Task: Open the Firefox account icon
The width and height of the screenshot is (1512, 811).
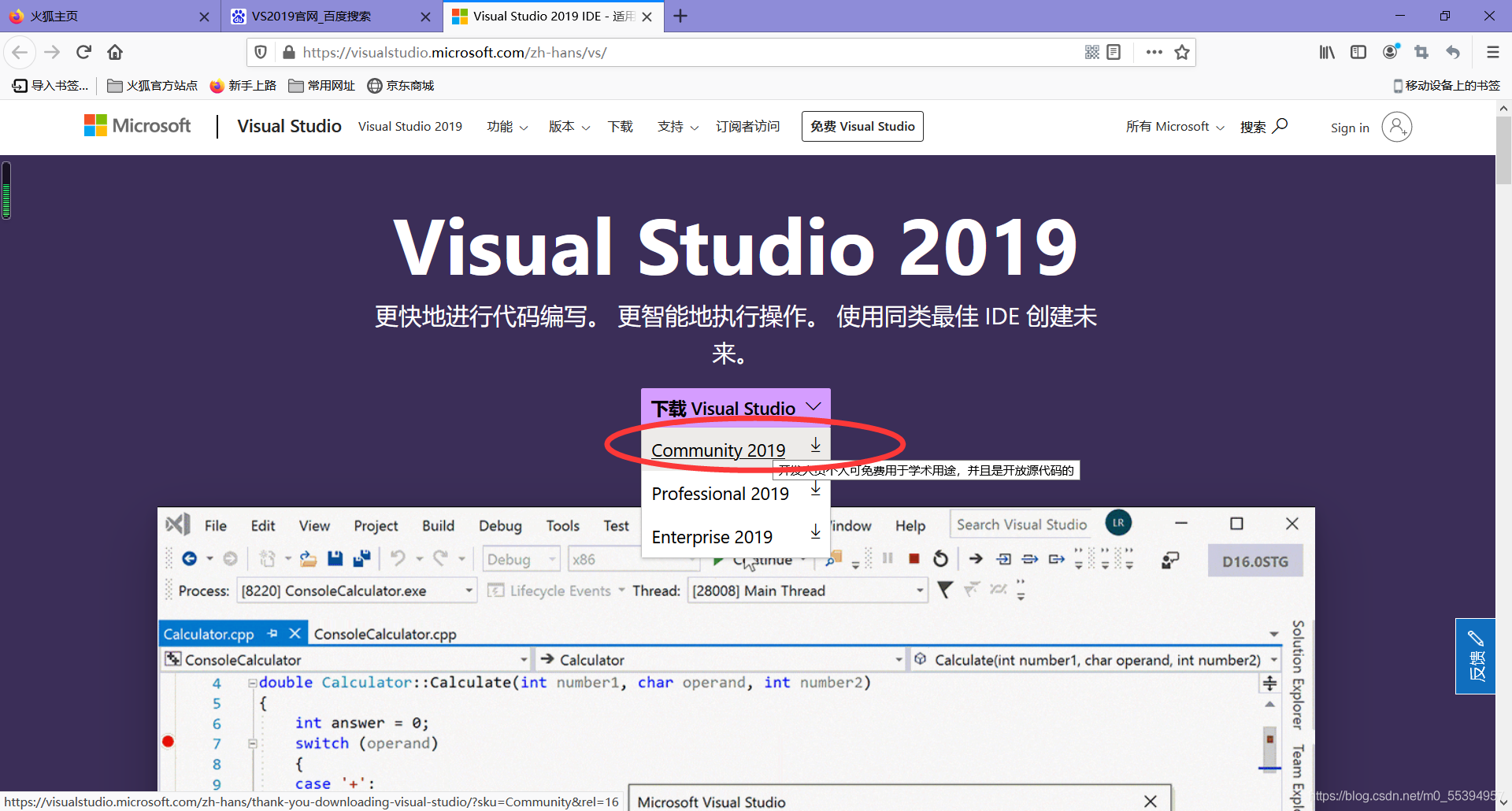Action: (x=1391, y=52)
